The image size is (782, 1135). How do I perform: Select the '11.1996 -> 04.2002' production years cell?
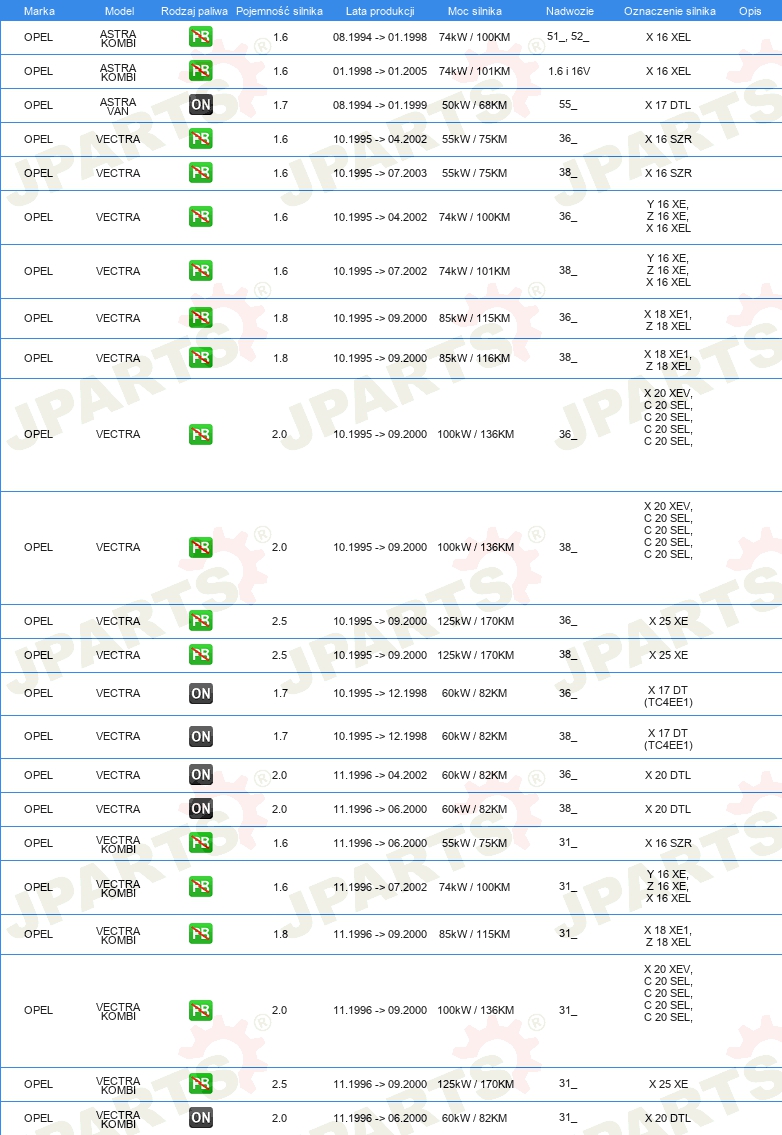pyautogui.click(x=380, y=775)
